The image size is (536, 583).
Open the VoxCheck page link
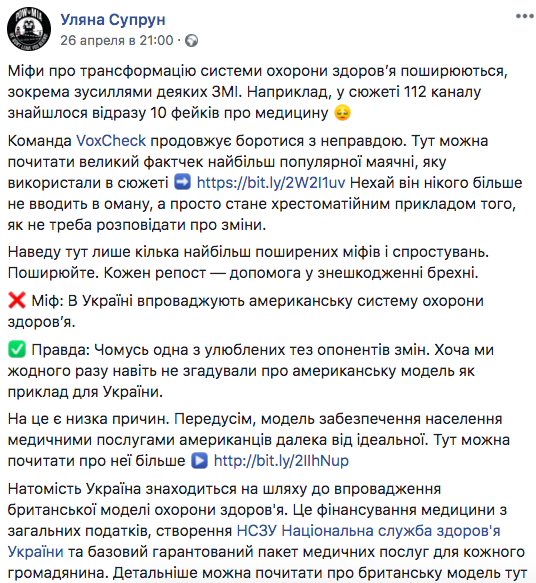coord(111,141)
